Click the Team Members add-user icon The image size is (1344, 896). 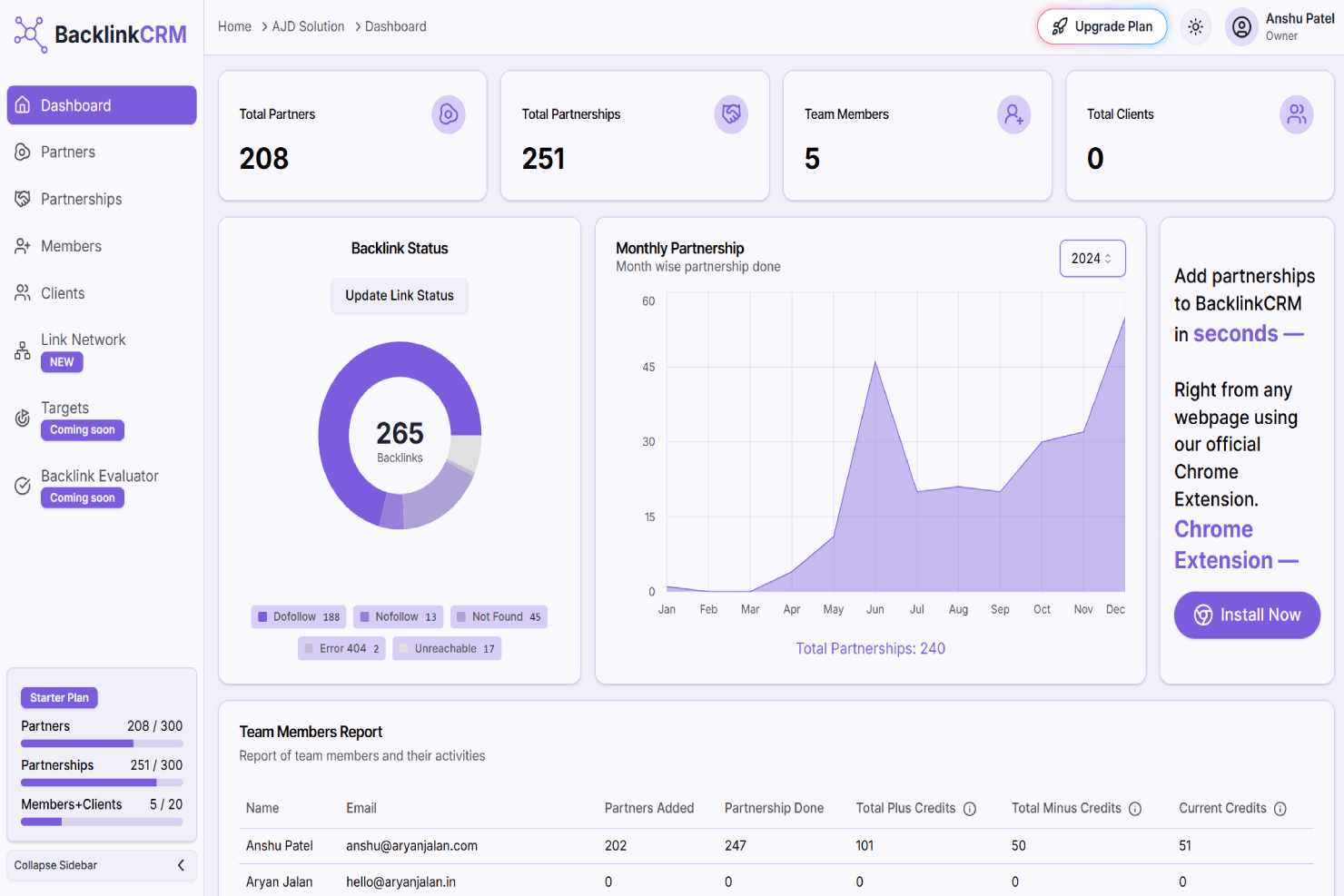point(1013,114)
